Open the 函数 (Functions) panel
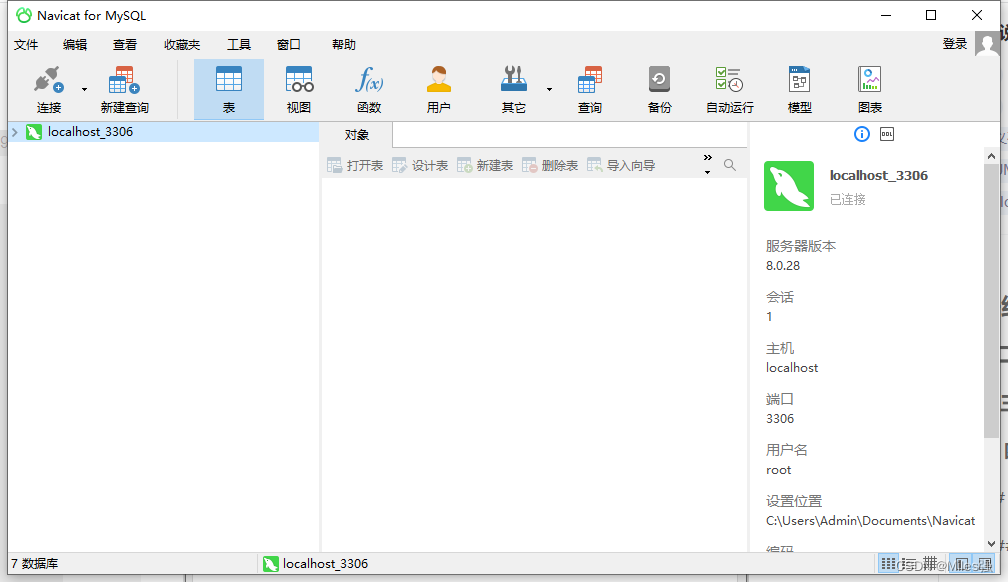 tap(368, 88)
